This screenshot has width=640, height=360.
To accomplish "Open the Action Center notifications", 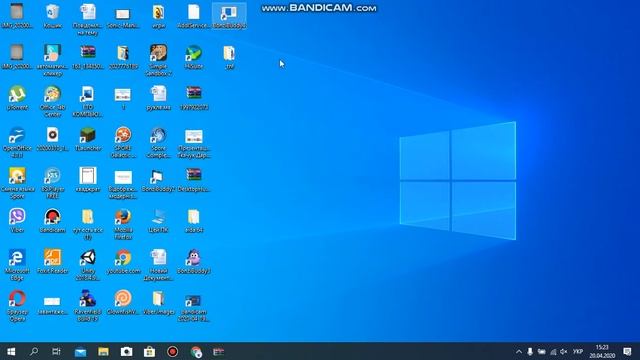I will click(627, 351).
